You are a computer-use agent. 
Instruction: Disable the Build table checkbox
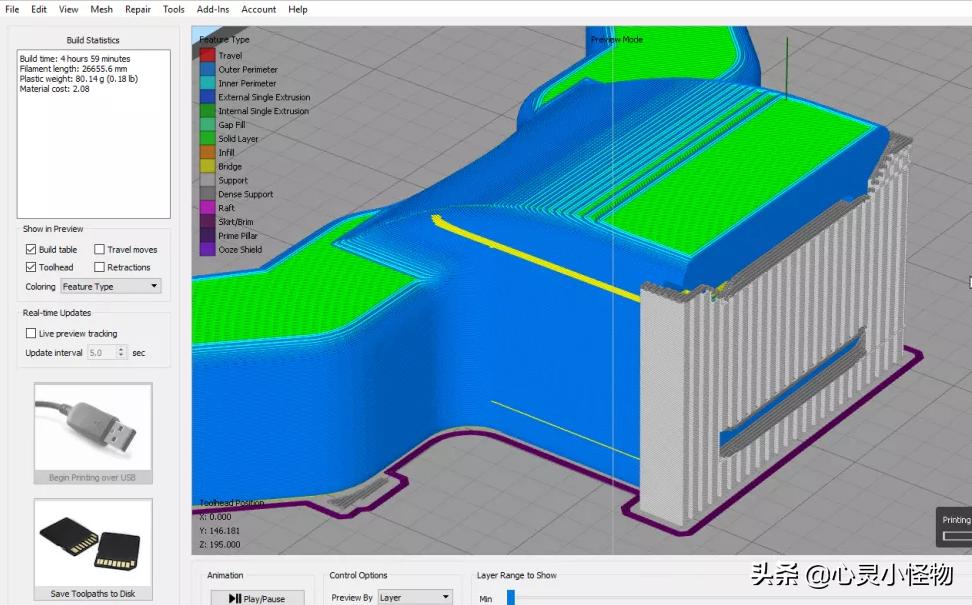pos(31,249)
